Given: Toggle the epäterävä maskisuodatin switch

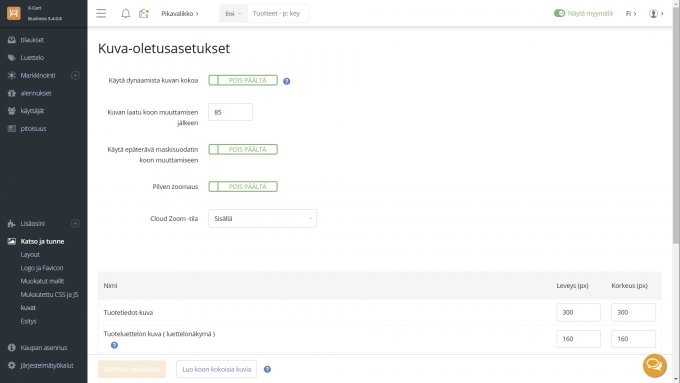Looking at the screenshot, I should (x=243, y=149).
